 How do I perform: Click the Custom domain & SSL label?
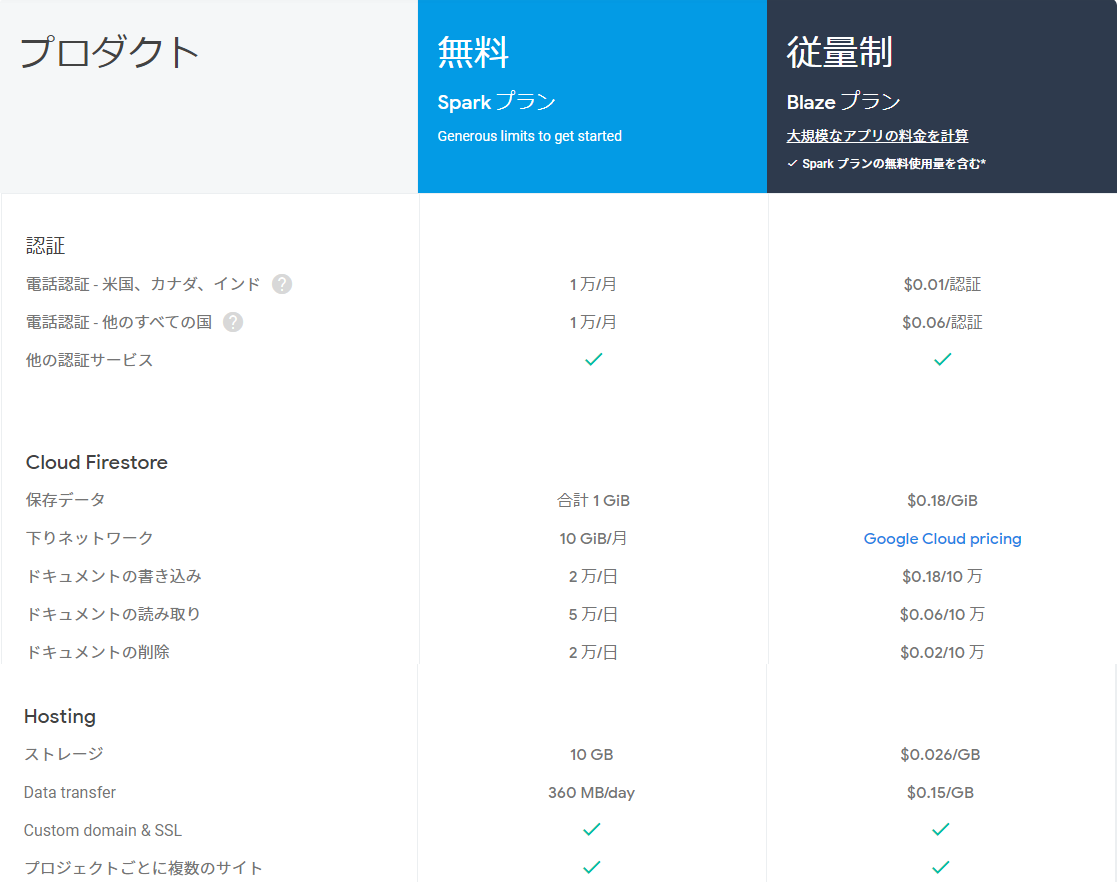[x=103, y=830]
